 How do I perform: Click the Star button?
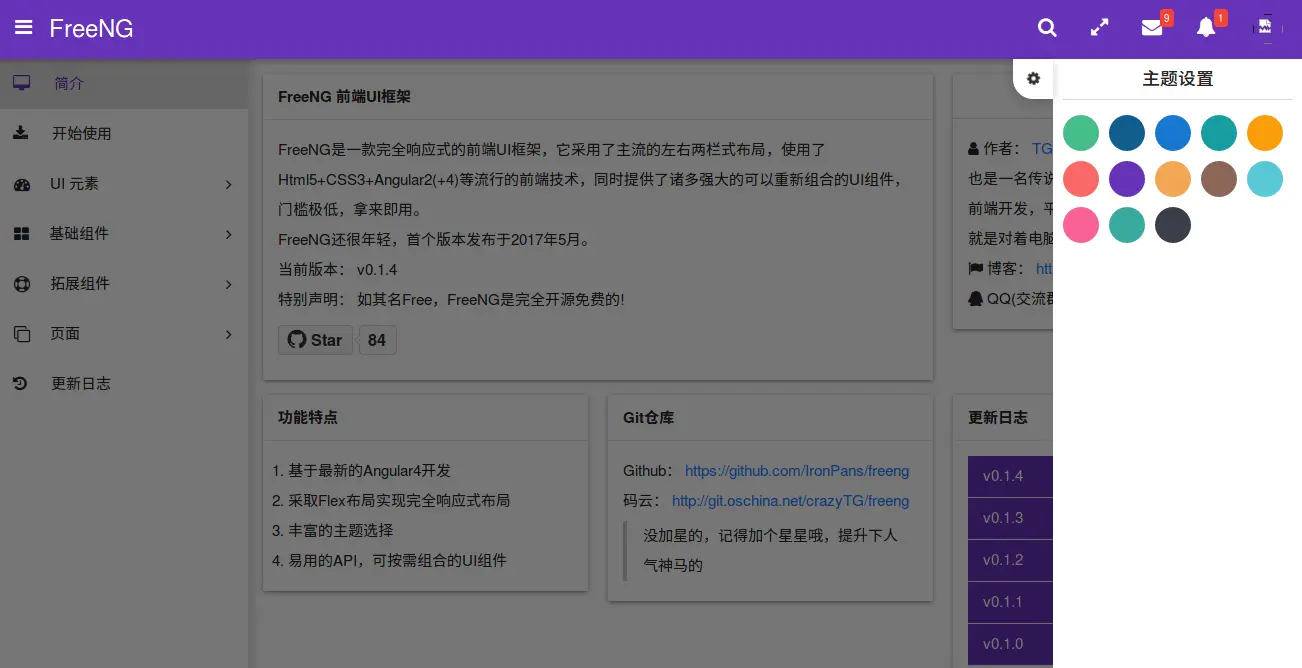coord(315,340)
